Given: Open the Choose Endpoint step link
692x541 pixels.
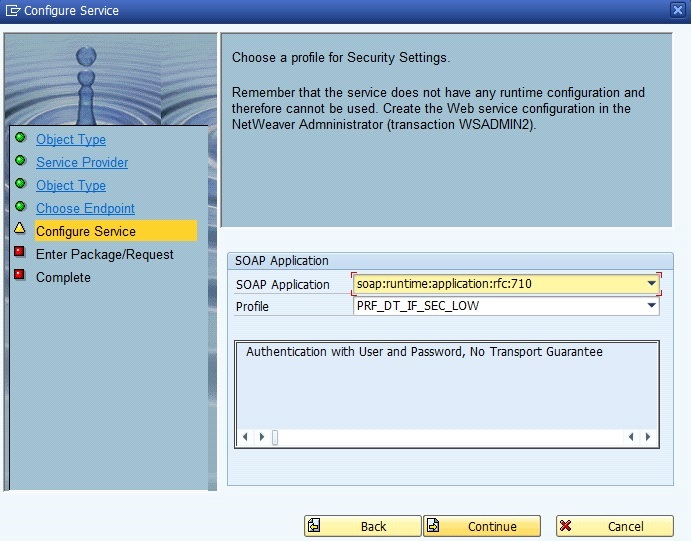Looking at the screenshot, I should point(85,208).
